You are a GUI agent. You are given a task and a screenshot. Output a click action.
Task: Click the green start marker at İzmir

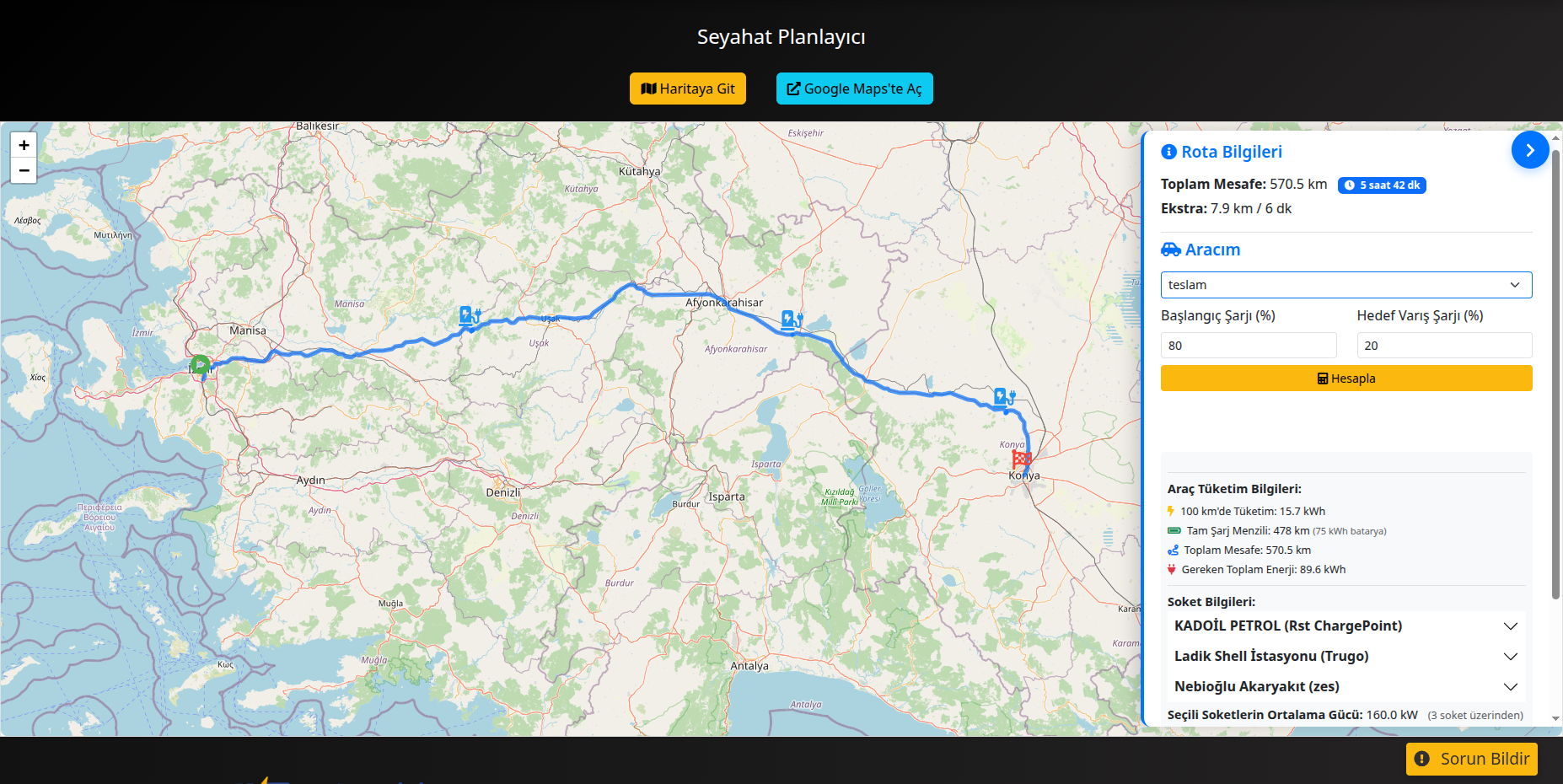(200, 365)
